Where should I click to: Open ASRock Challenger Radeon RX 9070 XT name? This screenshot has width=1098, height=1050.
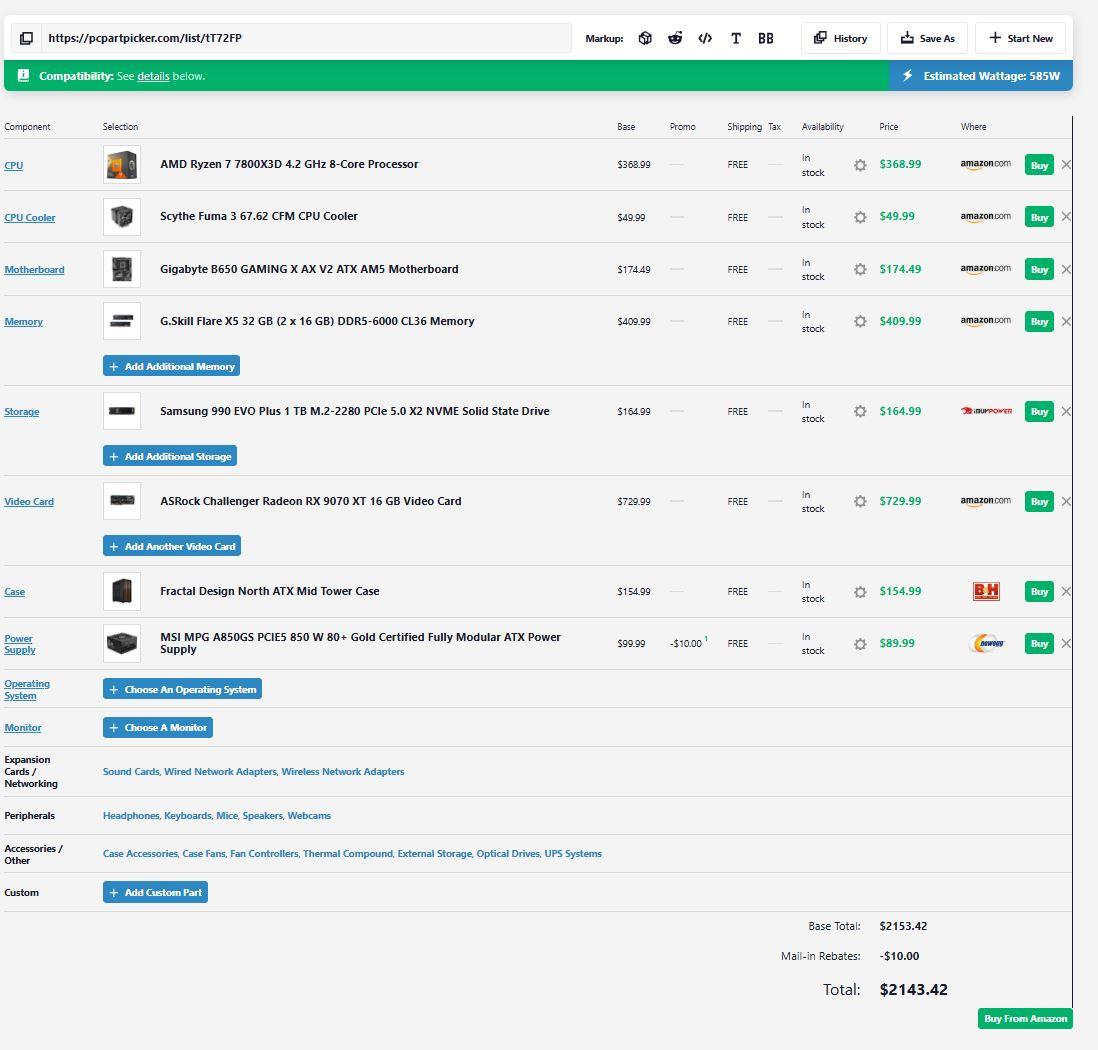pos(311,501)
